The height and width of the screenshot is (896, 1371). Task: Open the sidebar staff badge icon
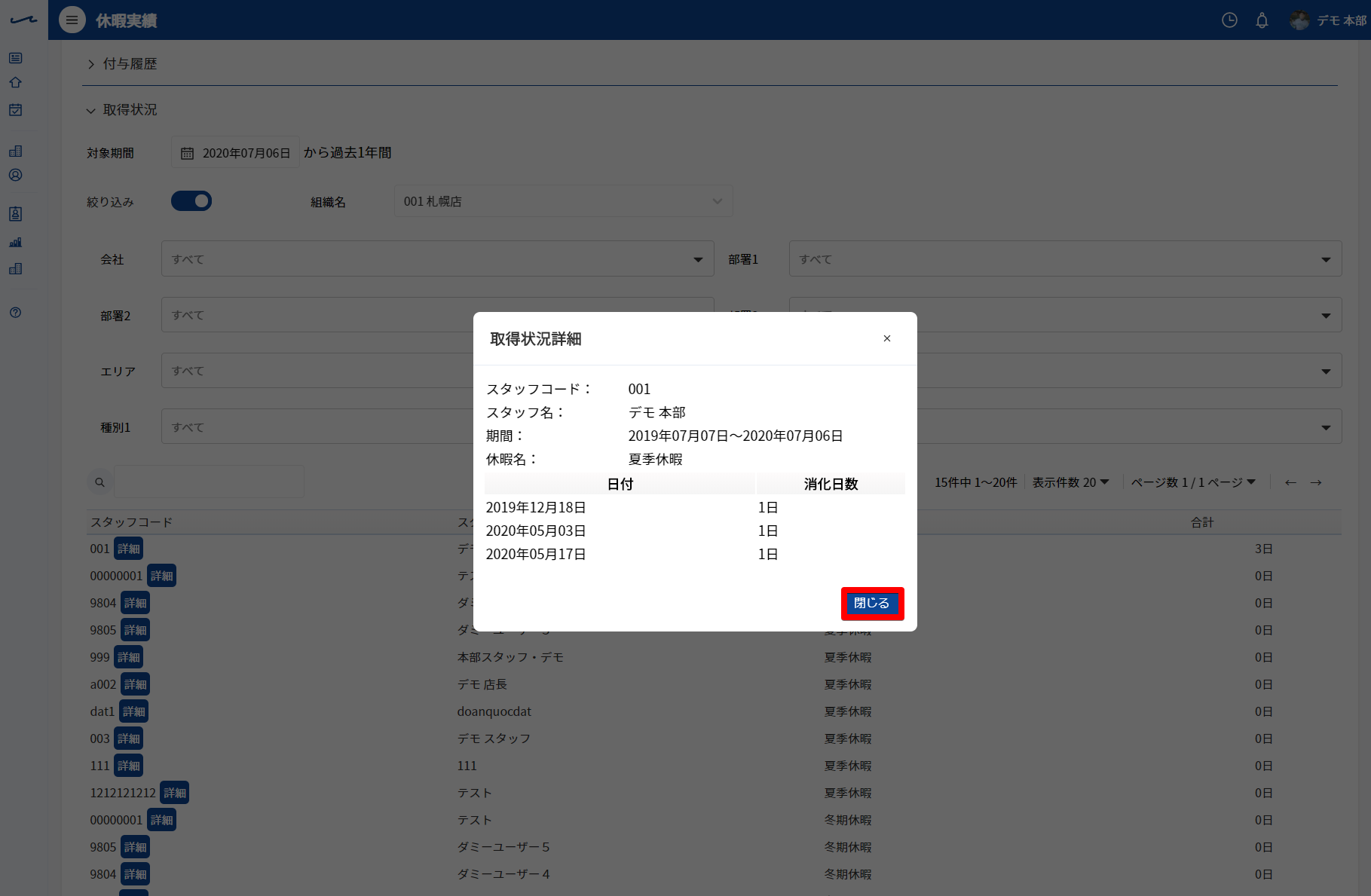[15, 214]
